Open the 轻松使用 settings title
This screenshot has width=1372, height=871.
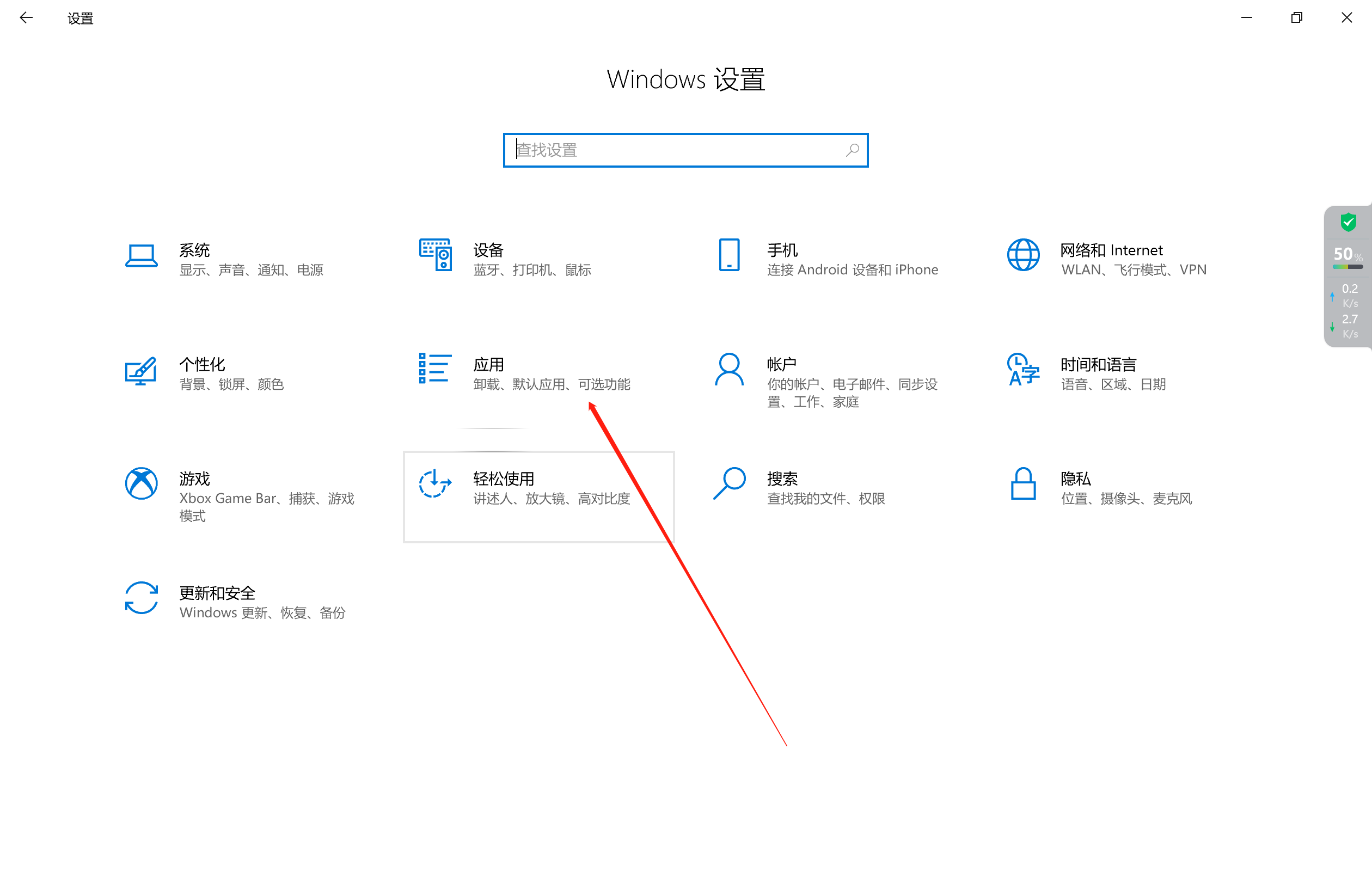[504, 479]
